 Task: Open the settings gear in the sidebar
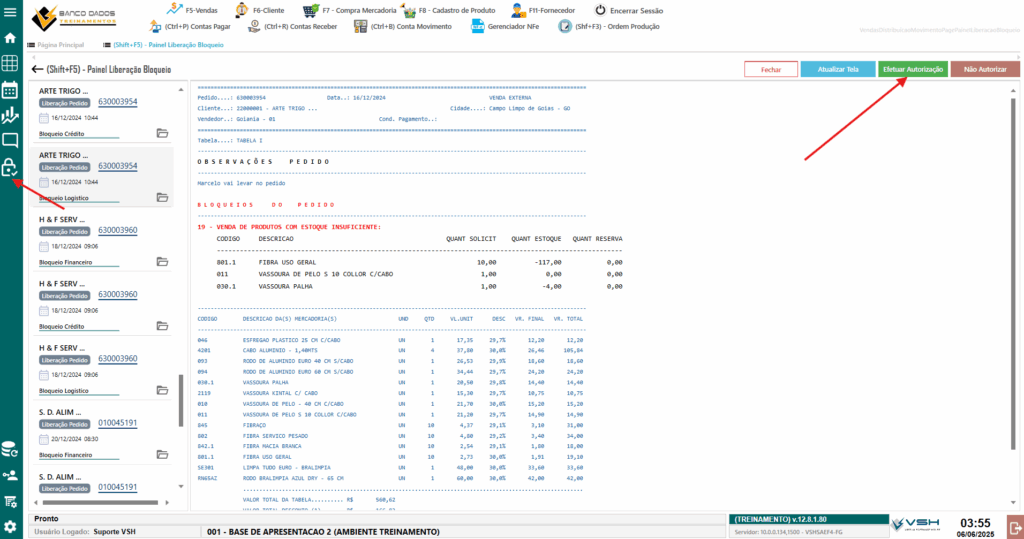(x=10, y=526)
